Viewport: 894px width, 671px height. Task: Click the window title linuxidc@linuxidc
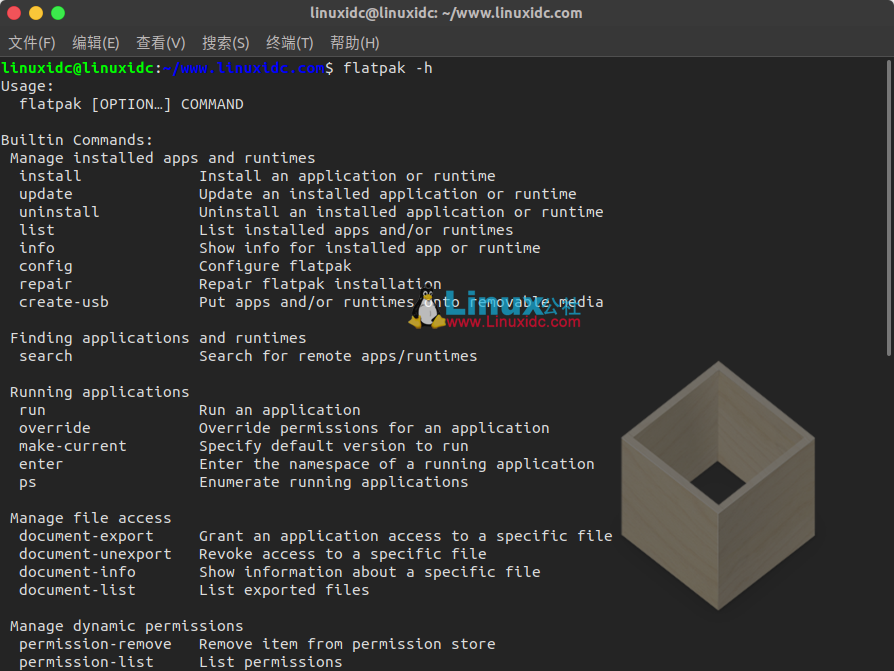click(x=446, y=13)
